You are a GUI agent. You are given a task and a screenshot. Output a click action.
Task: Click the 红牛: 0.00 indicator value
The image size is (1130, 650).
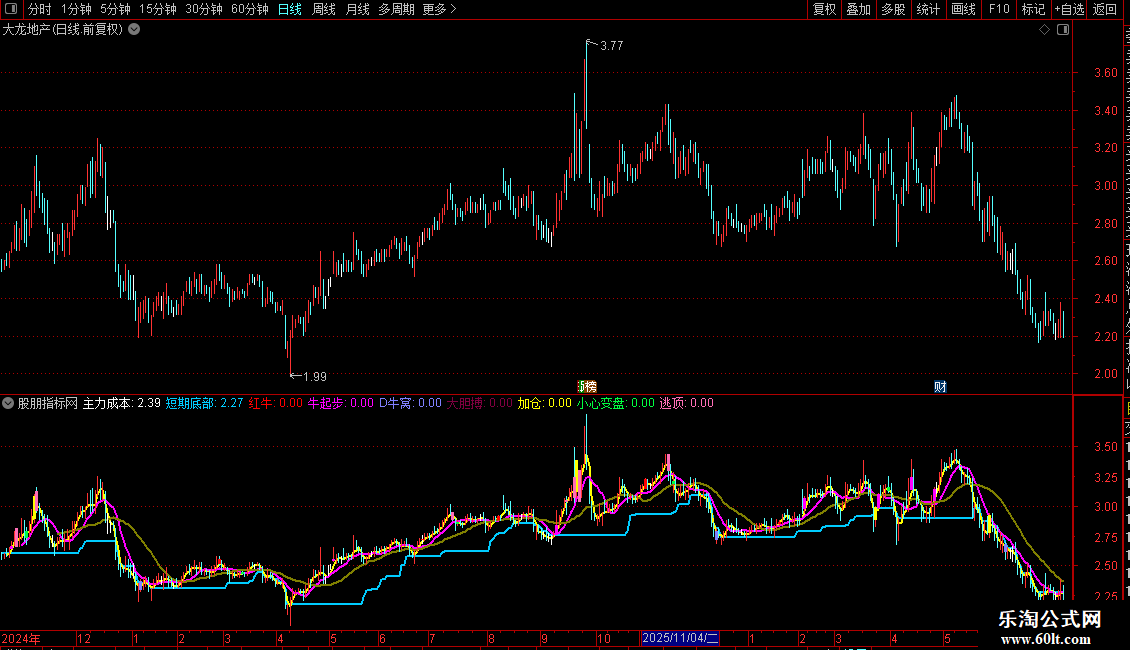pos(276,404)
